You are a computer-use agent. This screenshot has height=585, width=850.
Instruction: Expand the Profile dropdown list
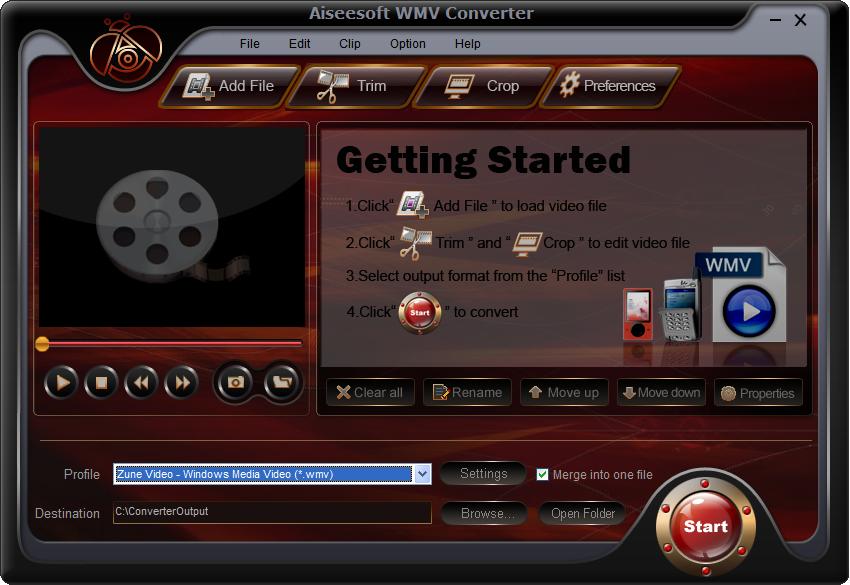(x=422, y=474)
